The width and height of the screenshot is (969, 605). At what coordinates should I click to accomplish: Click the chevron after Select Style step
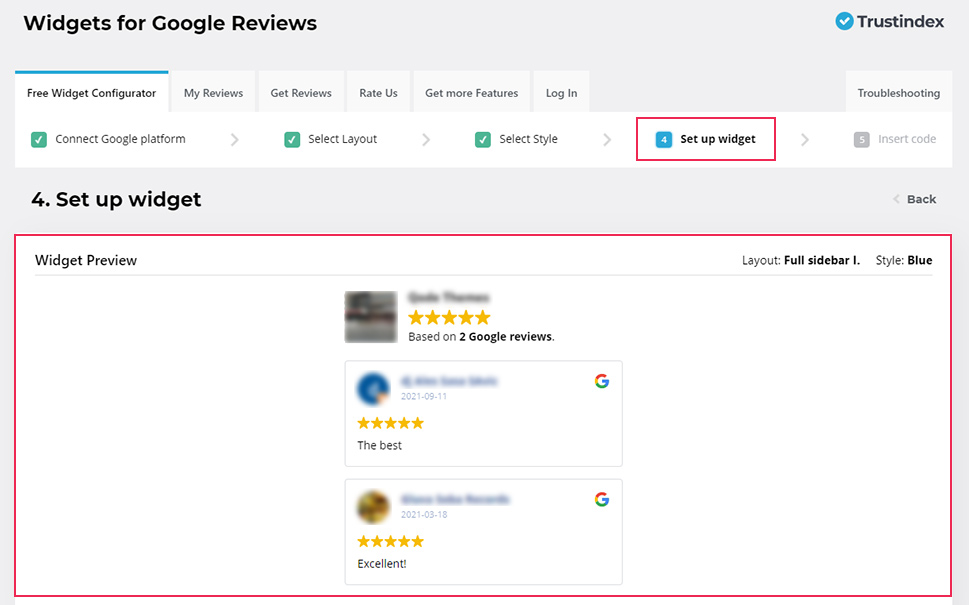tap(607, 140)
